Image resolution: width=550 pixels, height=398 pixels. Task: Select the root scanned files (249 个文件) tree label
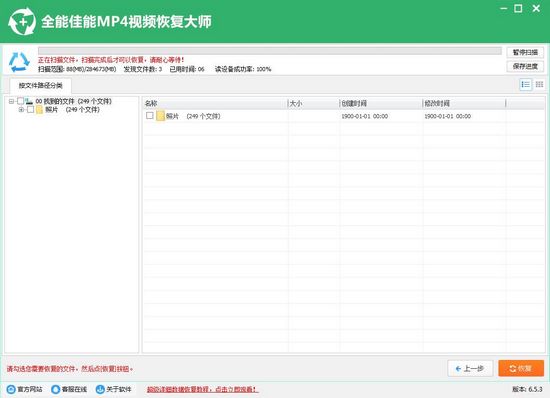[73, 101]
